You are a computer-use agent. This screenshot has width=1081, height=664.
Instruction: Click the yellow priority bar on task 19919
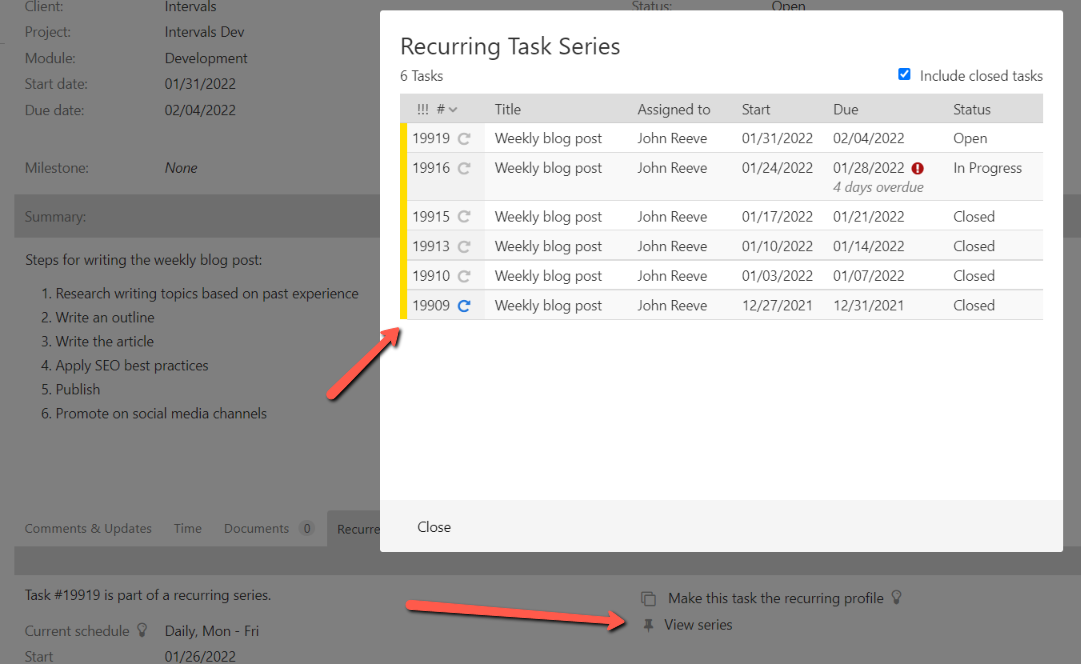pos(404,138)
